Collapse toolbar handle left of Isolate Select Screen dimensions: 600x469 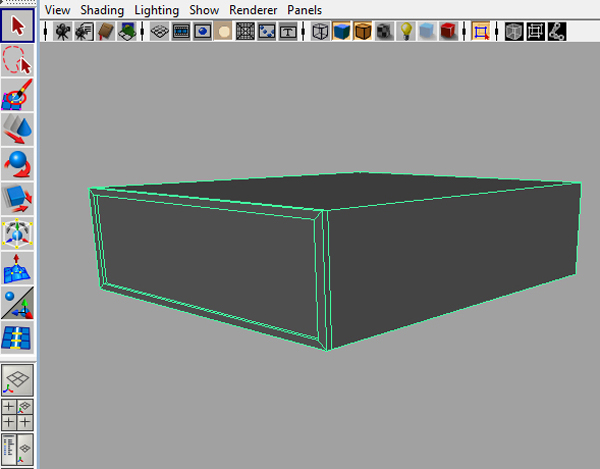[464, 31]
